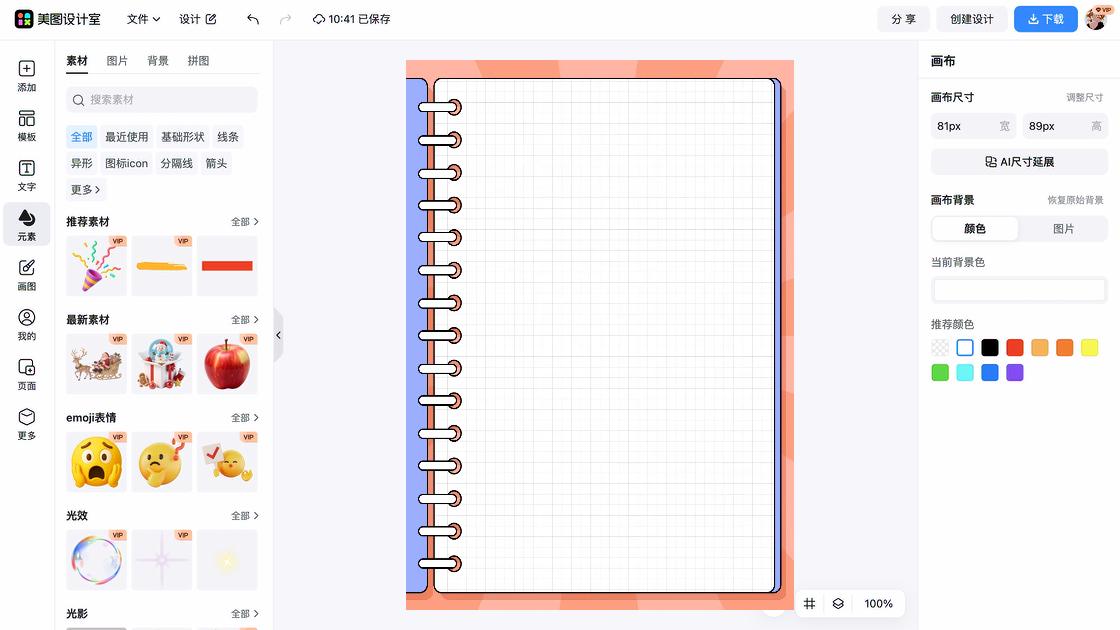The width and height of the screenshot is (1120, 630).
Task: Open the 设计 menu
Action: pyautogui.click(x=198, y=19)
